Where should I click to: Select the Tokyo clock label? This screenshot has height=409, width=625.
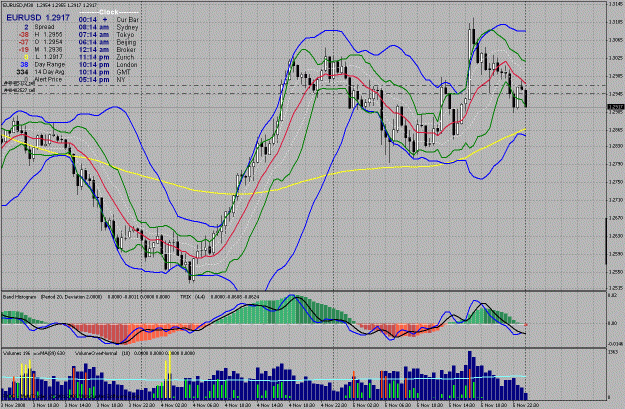[x=125, y=35]
